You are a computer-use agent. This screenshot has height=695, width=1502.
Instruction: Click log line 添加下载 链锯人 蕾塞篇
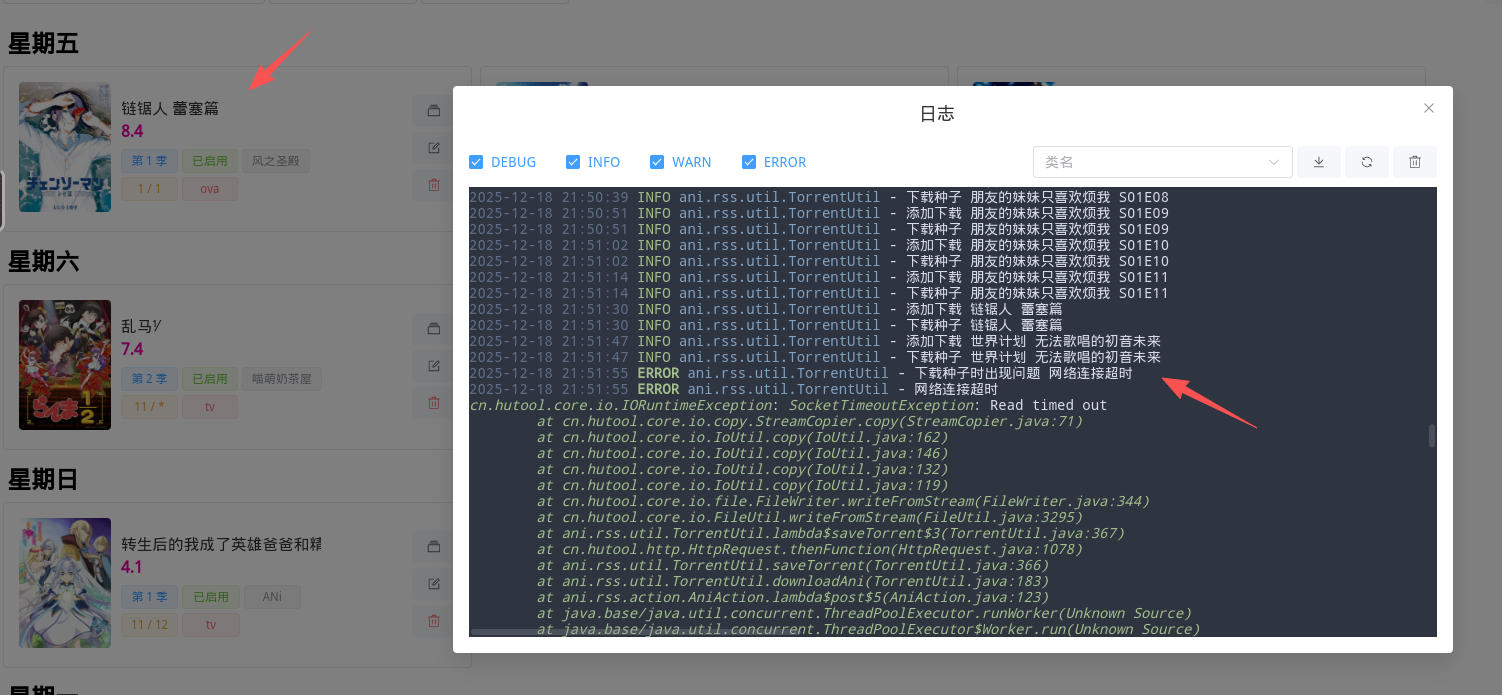click(766, 309)
